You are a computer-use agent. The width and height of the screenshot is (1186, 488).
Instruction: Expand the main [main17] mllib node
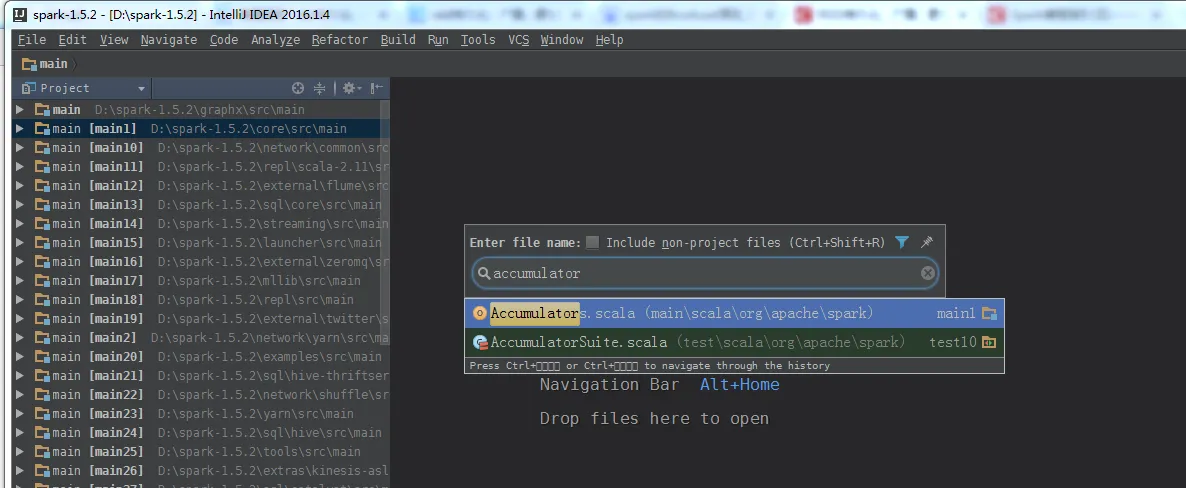tap(20, 281)
